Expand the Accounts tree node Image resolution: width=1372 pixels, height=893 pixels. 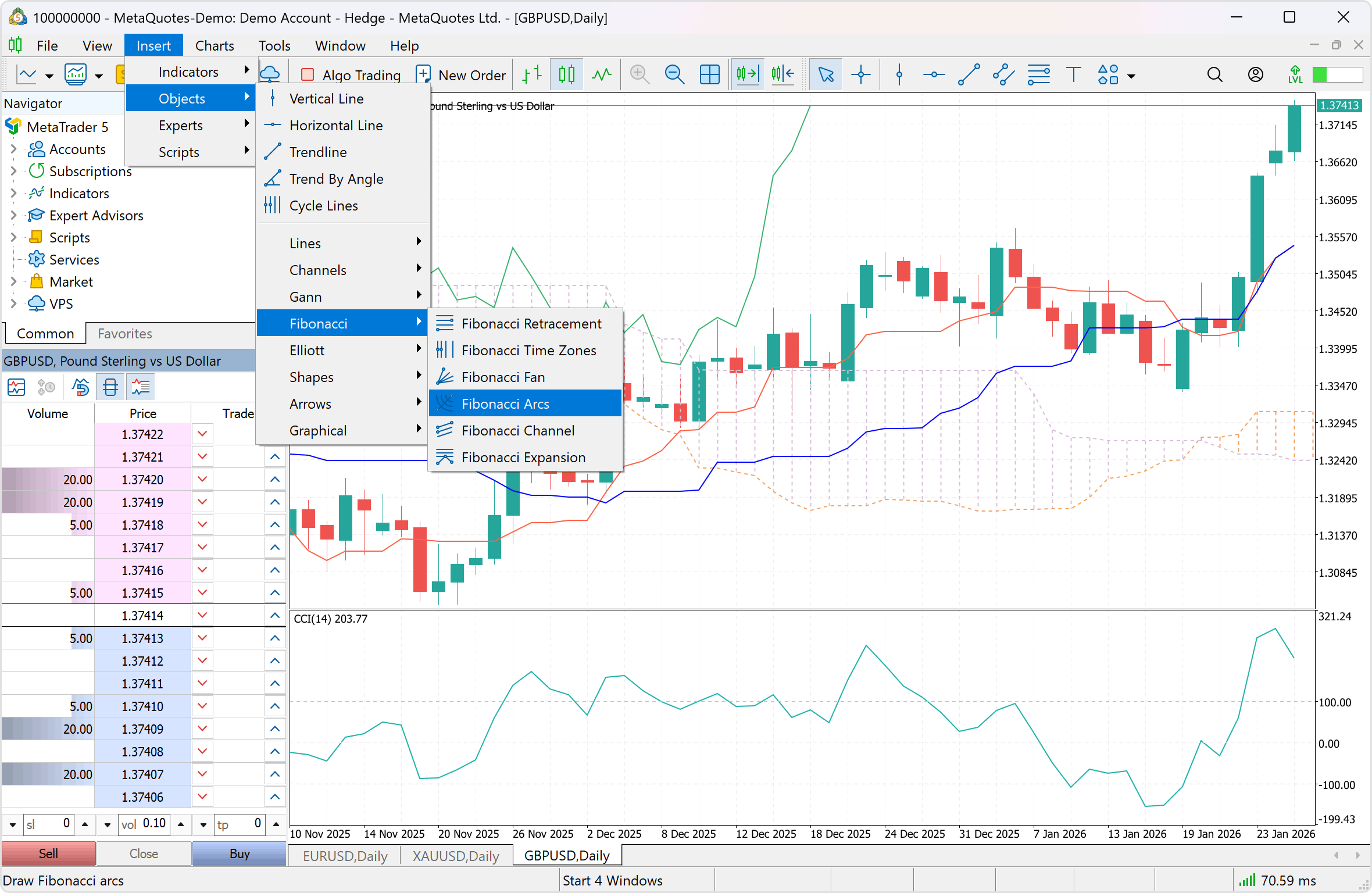click(x=13, y=149)
